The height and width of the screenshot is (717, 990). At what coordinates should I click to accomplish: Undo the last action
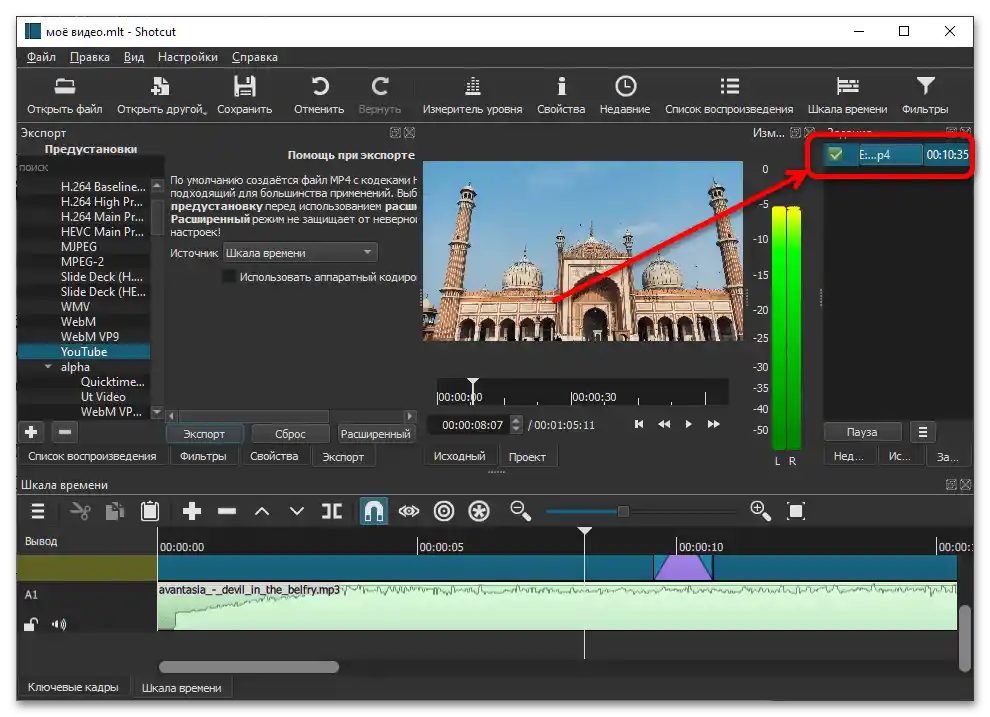pos(319,95)
